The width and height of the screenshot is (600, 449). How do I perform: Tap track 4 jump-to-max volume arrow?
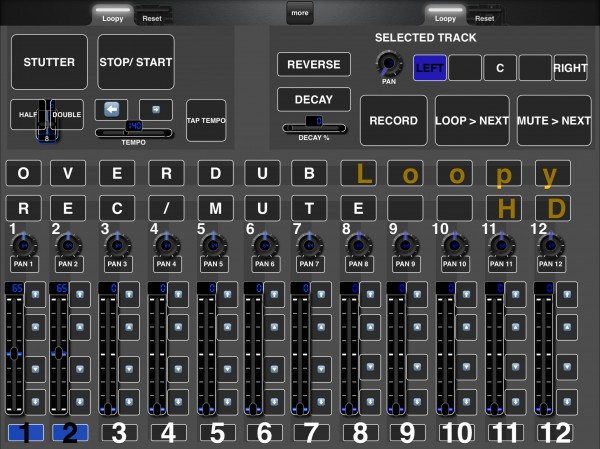click(178, 294)
